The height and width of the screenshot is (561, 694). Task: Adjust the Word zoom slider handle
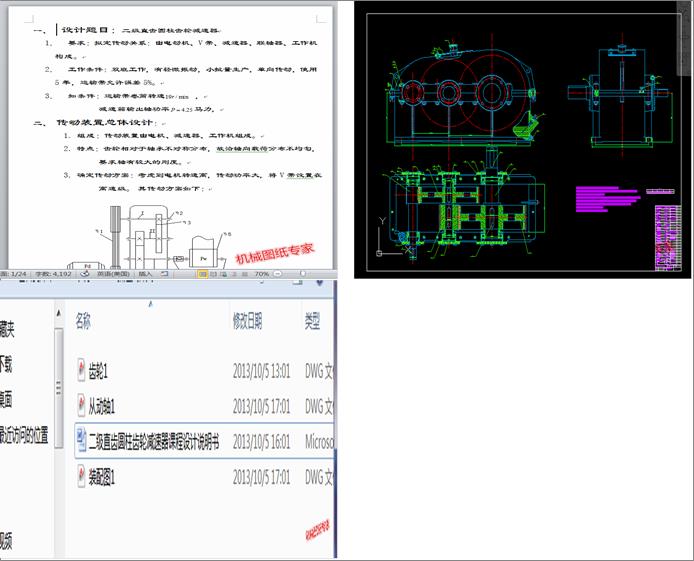[303, 274]
